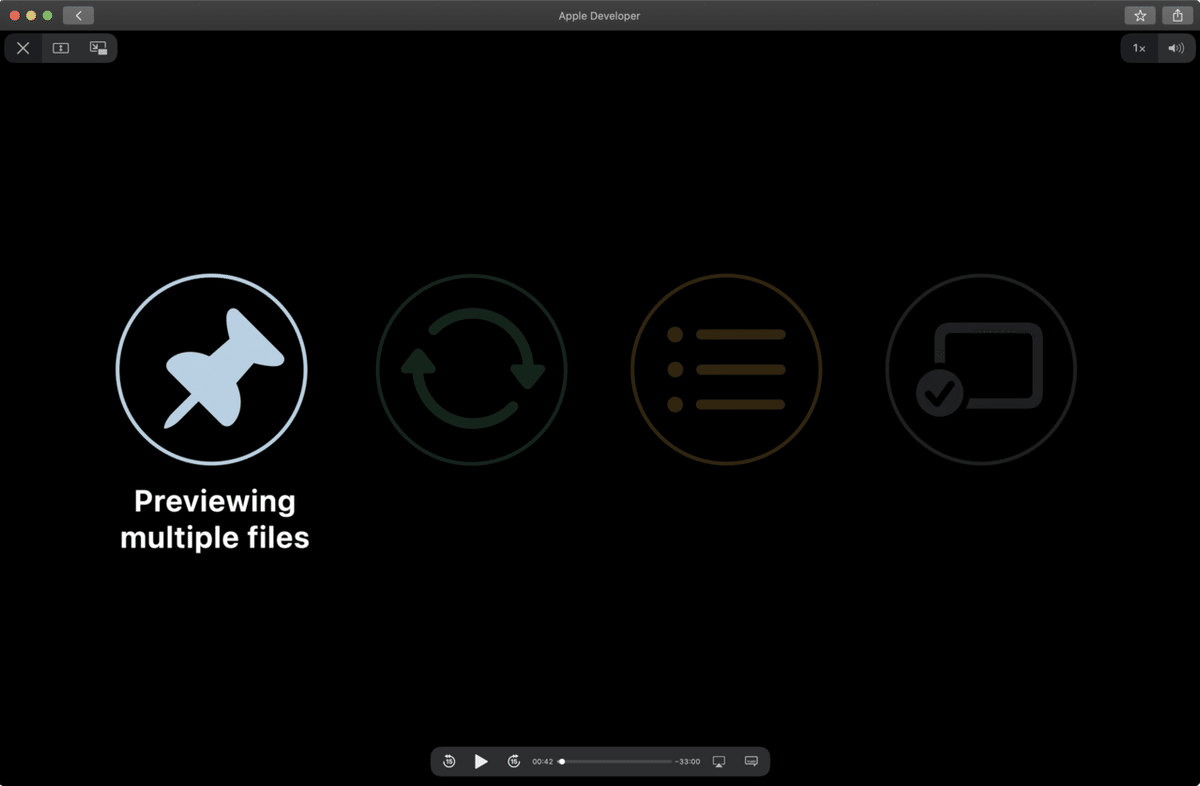Click the elapsed time 00:42
This screenshot has width=1200, height=786.
(x=542, y=762)
